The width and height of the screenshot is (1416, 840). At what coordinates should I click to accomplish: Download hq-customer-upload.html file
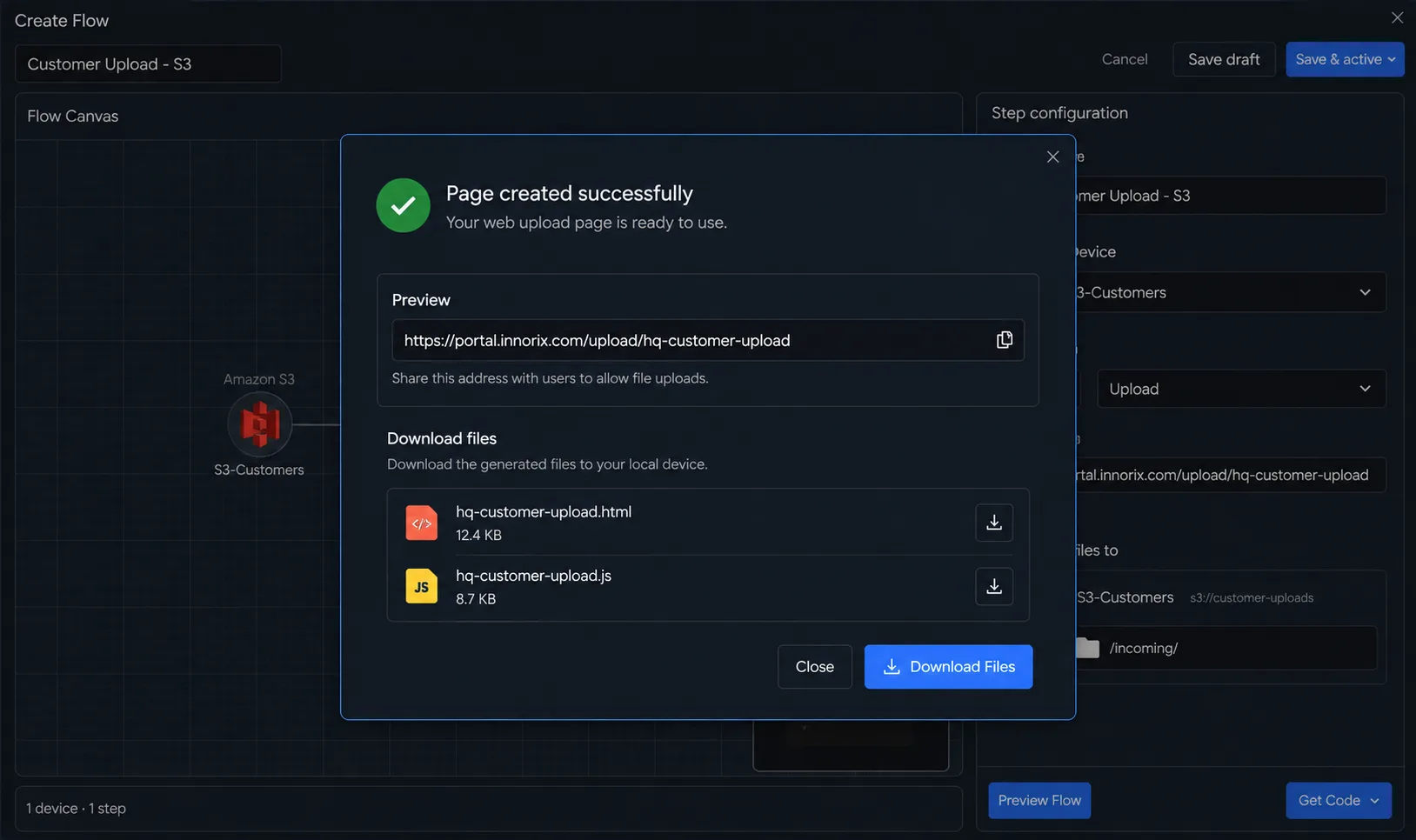(x=994, y=523)
